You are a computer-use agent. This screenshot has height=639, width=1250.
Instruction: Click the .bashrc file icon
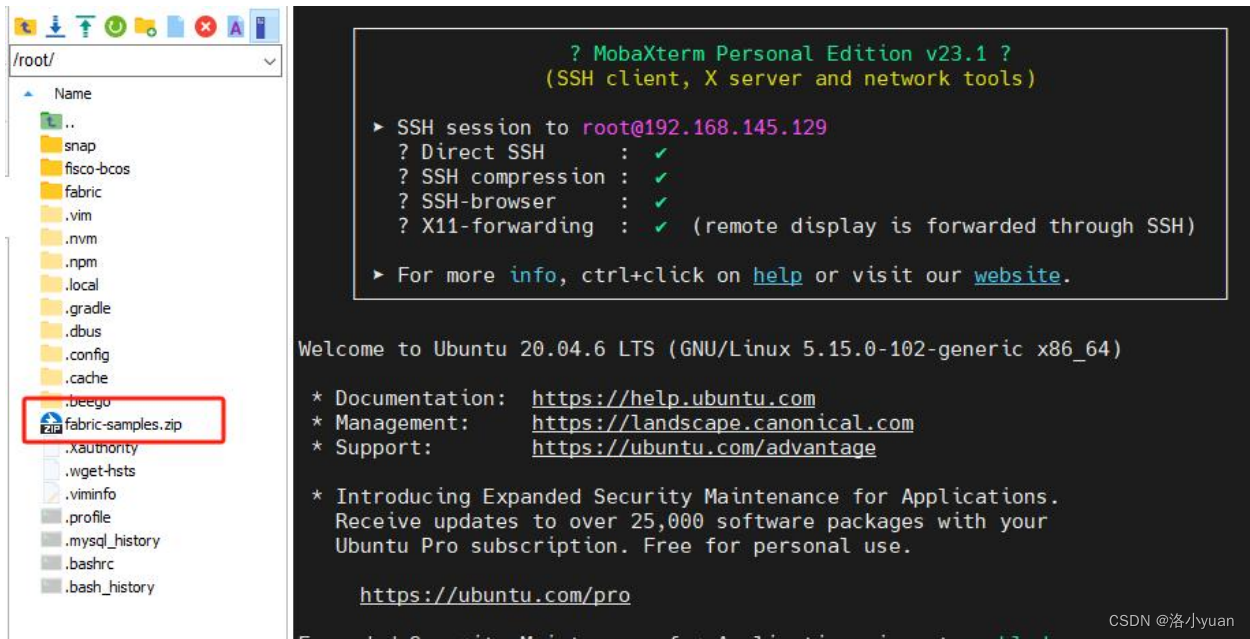(51, 563)
